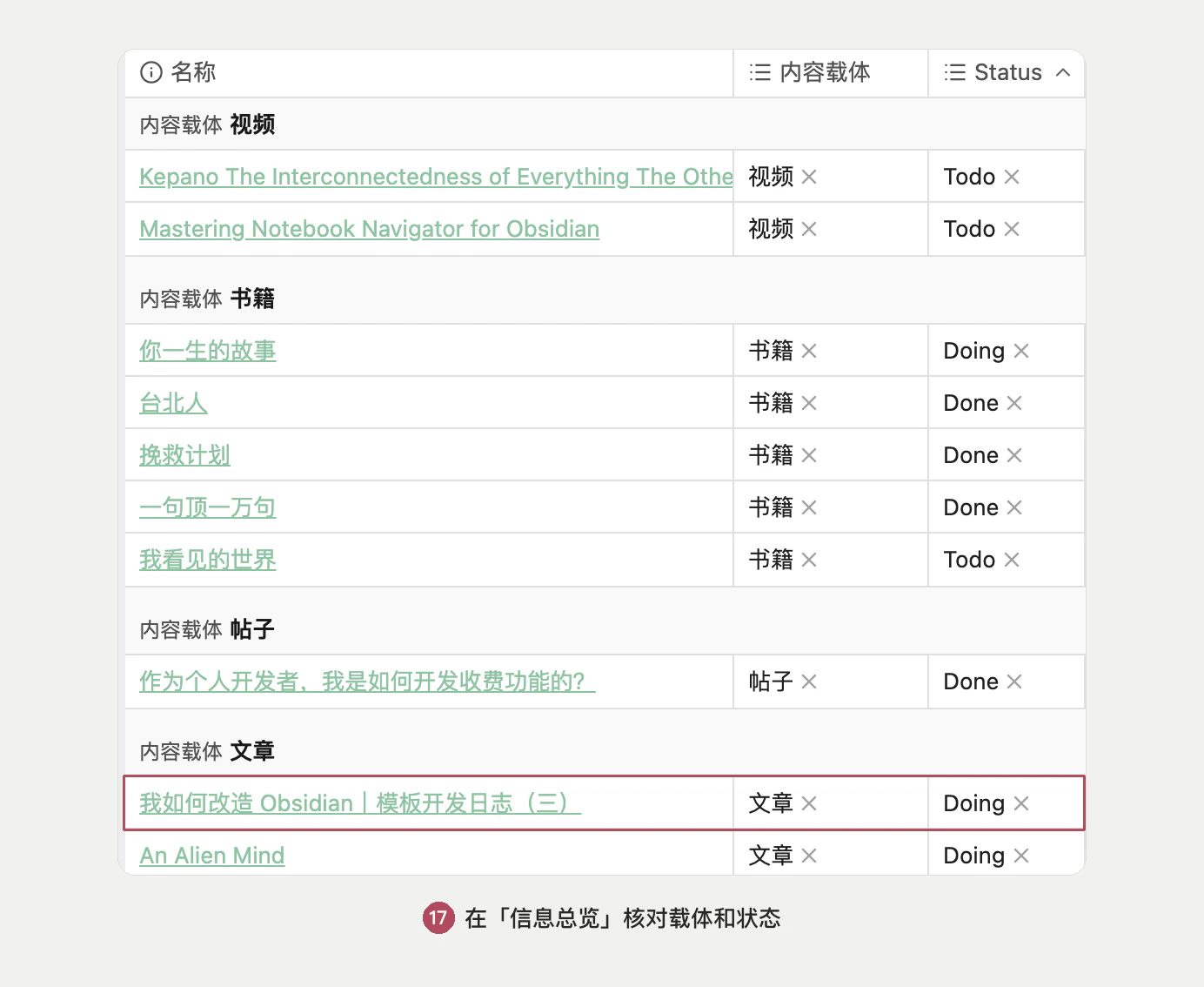Toggle sort with the Status column chevron
The width and height of the screenshot is (1204, 987).
point(1063,72)
